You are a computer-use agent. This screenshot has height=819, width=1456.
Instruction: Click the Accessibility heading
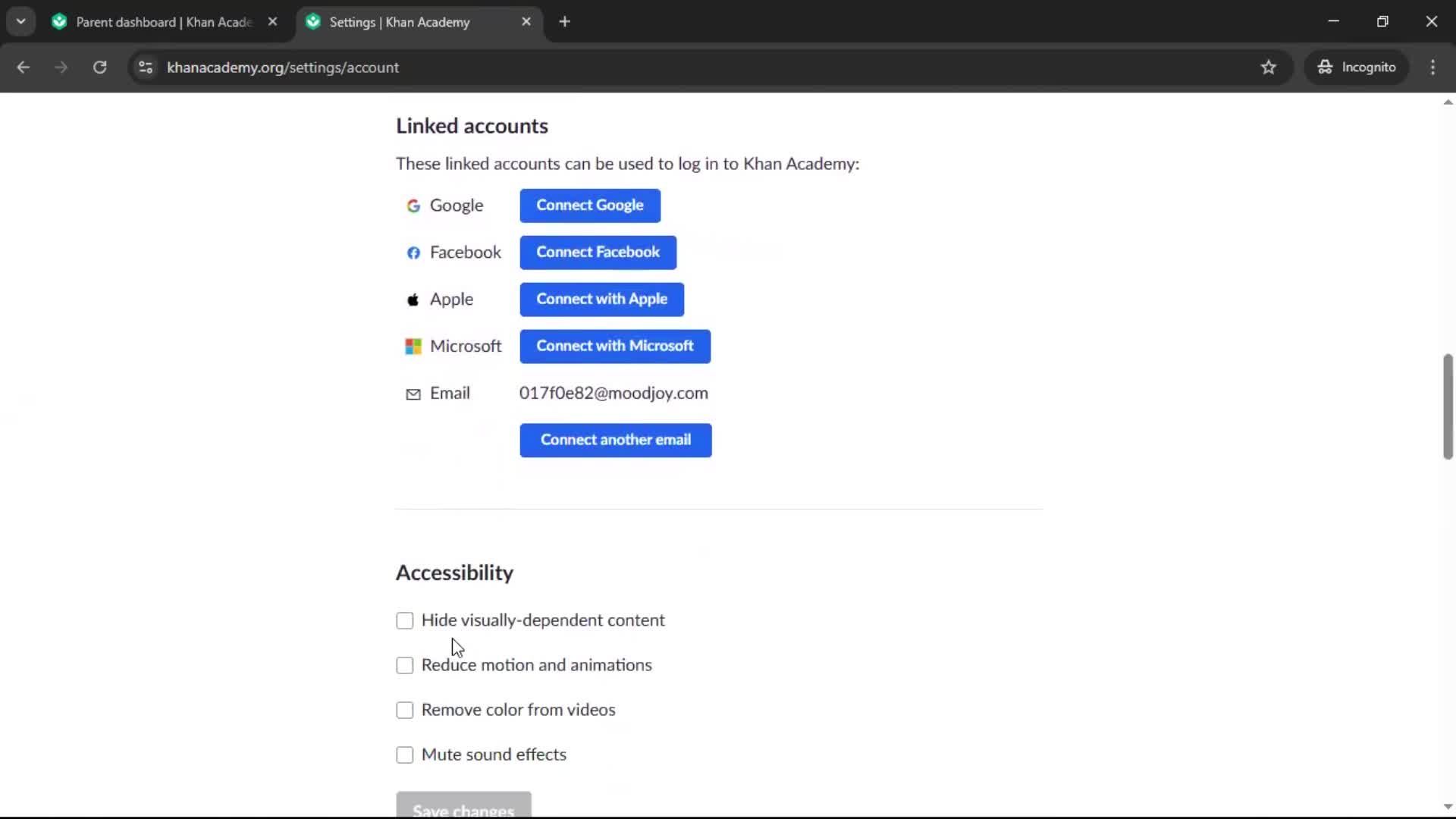454,573
